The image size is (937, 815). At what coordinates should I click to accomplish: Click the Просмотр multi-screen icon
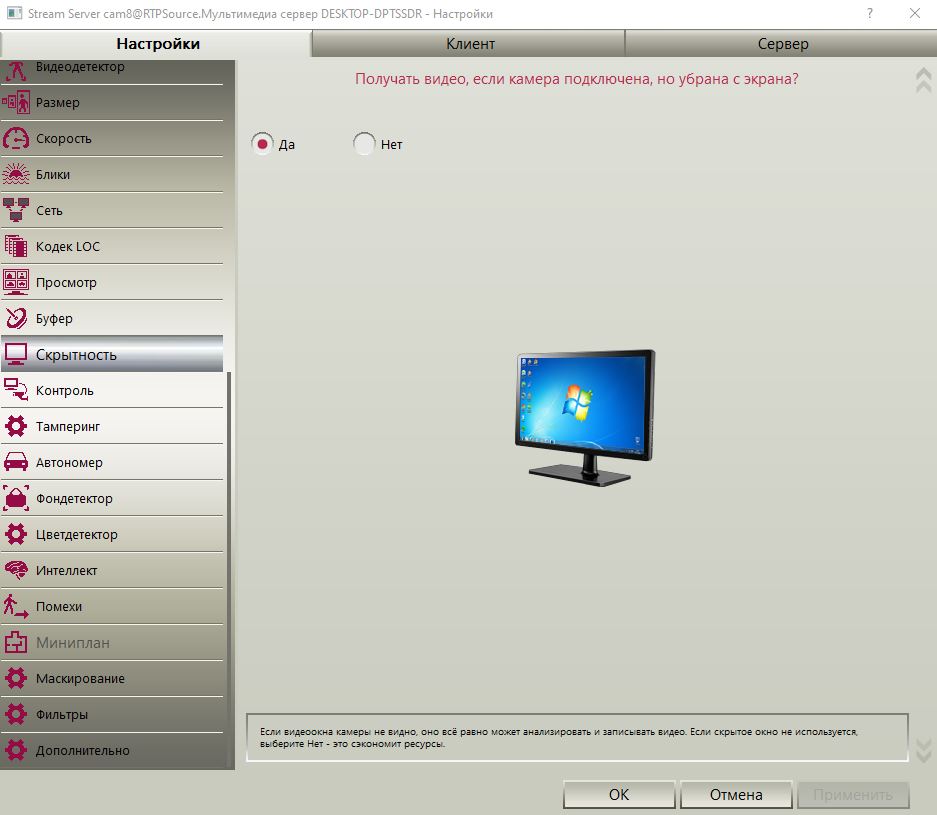click(16, 282)
